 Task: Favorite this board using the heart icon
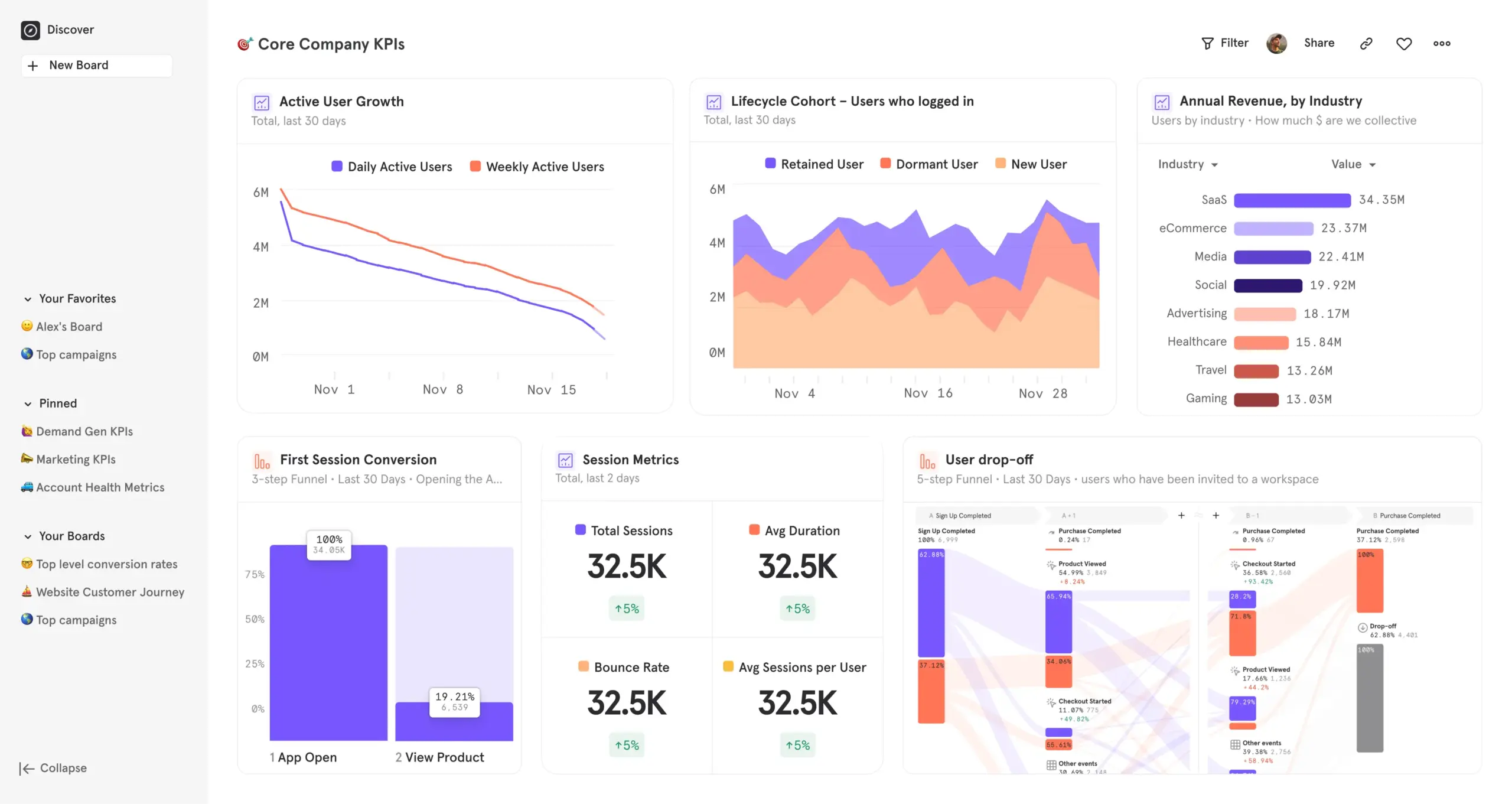tap(1404, 43)
